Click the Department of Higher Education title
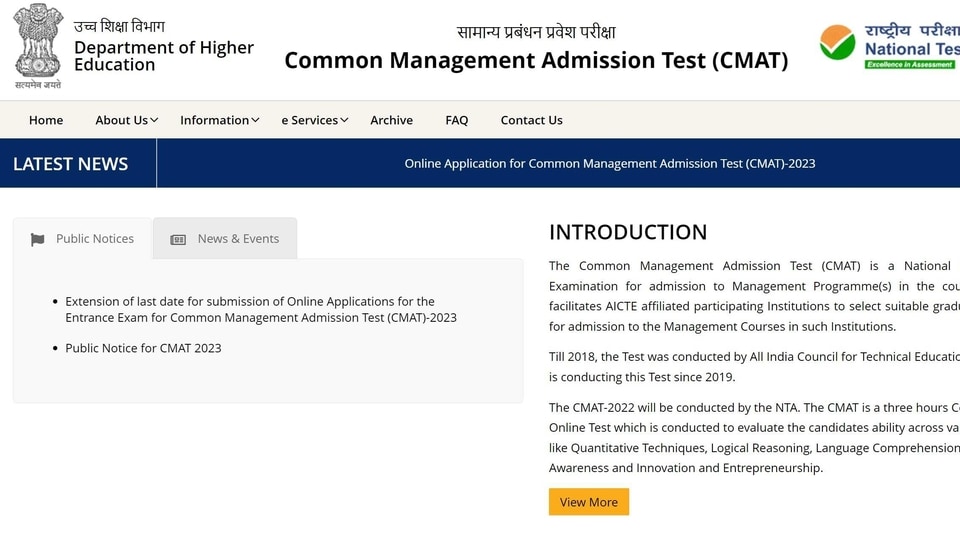This screenshot has width=960, height=540. coord(163,56)
